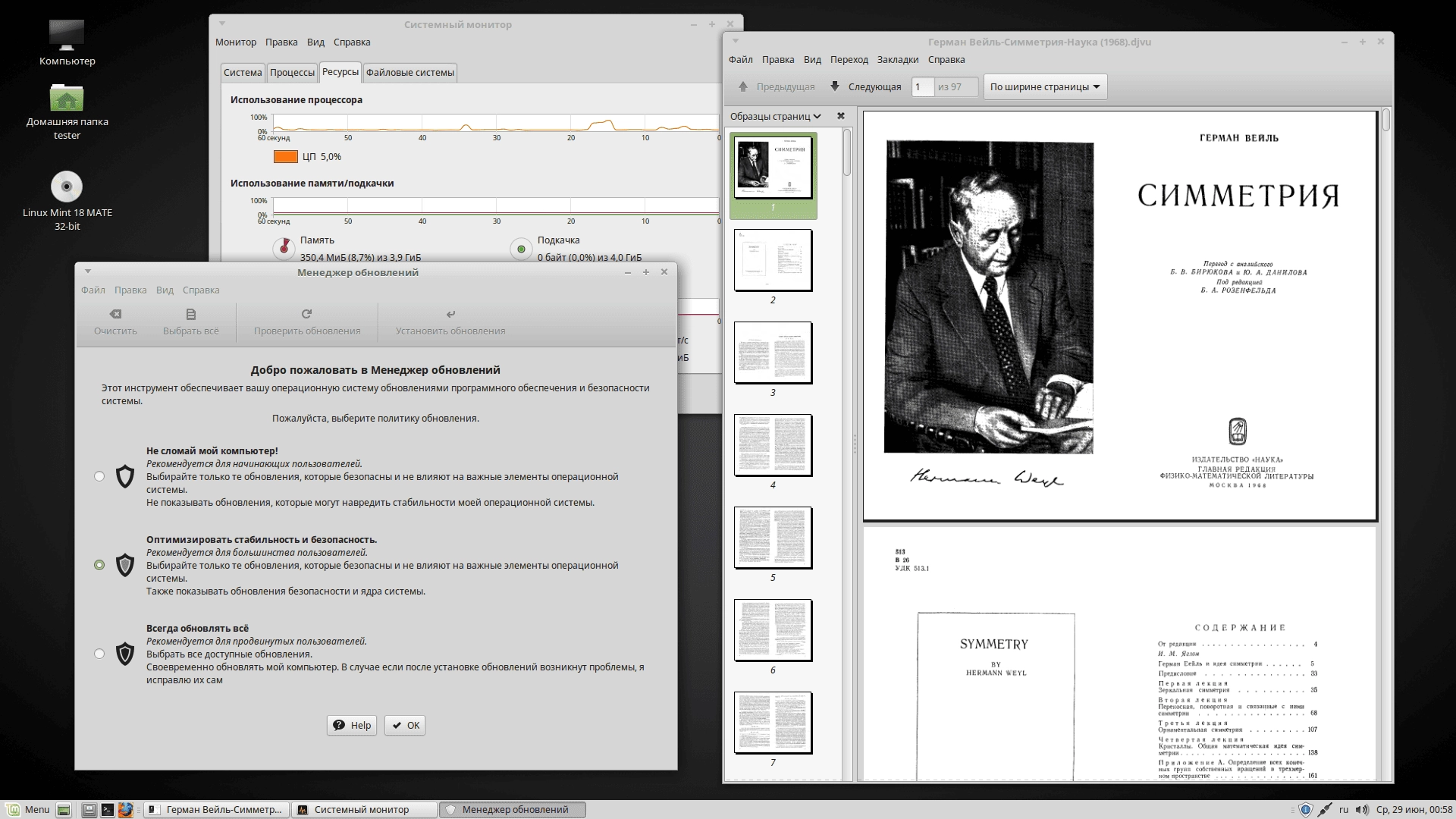Click the page number input field
The width and height of the screenshot is (1456, 819).
click(x=923, y=86)
